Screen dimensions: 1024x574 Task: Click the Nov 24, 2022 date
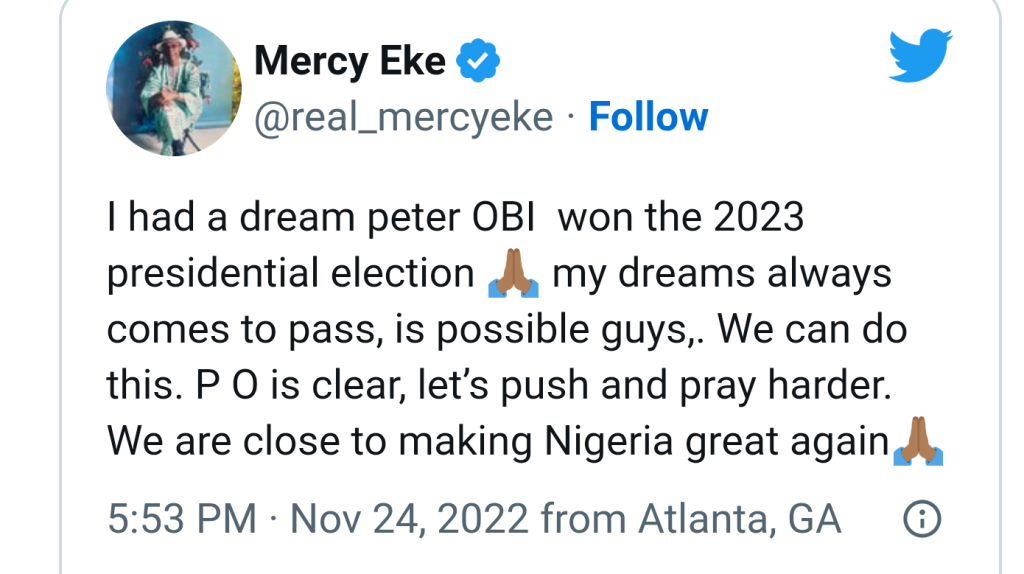pyautogui.click(x=409, y=520)
